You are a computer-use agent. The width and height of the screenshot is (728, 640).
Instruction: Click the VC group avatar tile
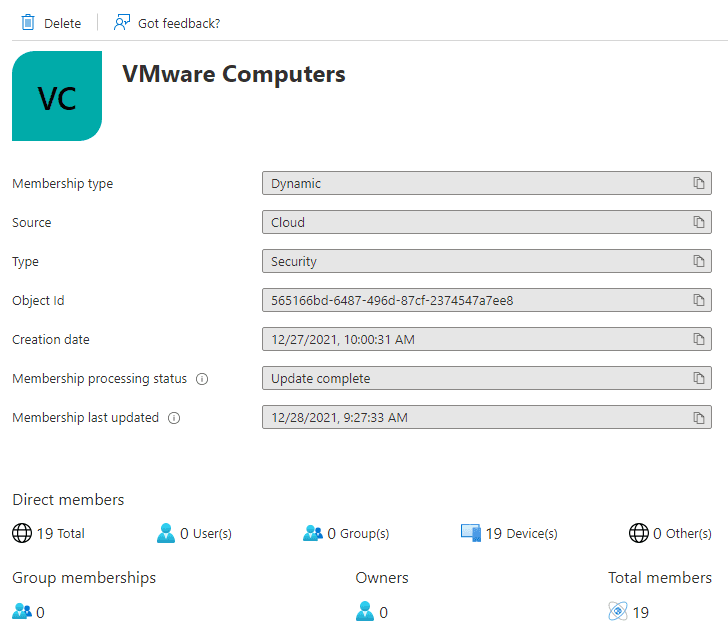[57, 96]
